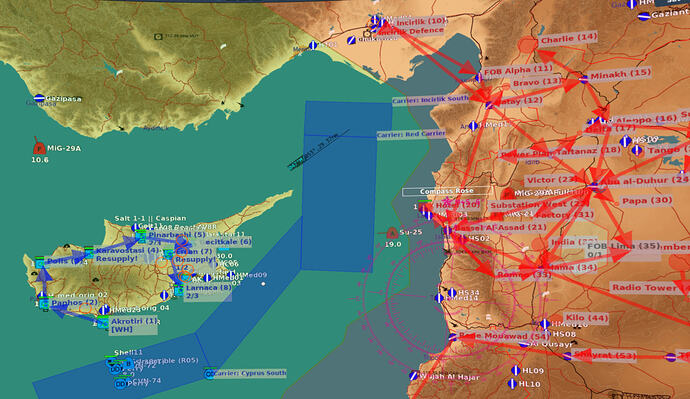690x399 pixels.
Task: Select the Shayrat airbase icon
Action: point(568,355)
